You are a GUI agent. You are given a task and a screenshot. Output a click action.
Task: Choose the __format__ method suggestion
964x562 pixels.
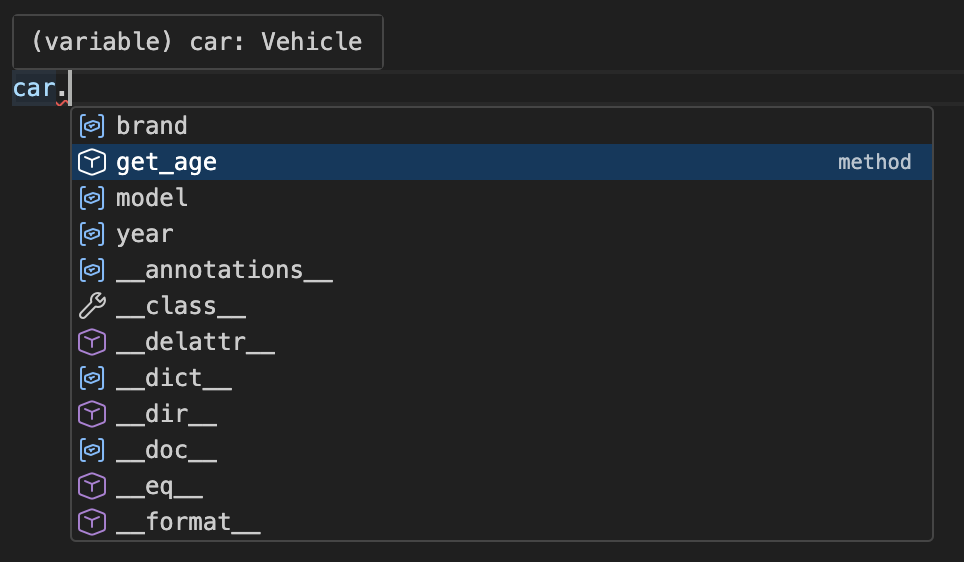point(188,522)
